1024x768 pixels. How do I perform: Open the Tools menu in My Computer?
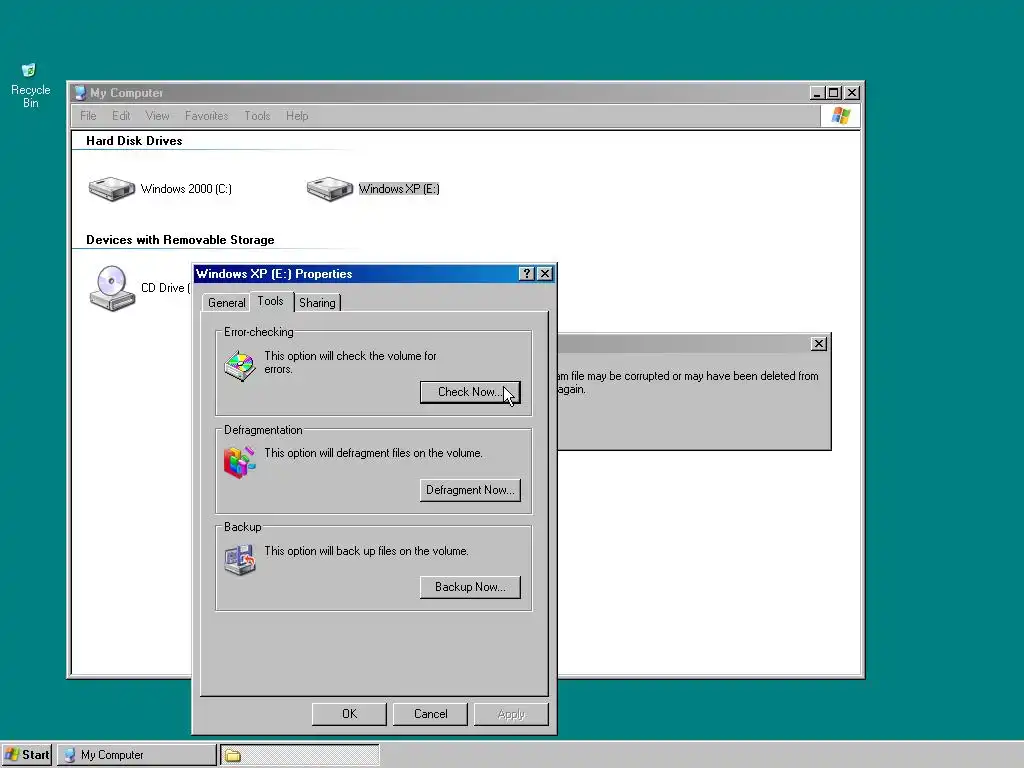(x=257, y=116)
